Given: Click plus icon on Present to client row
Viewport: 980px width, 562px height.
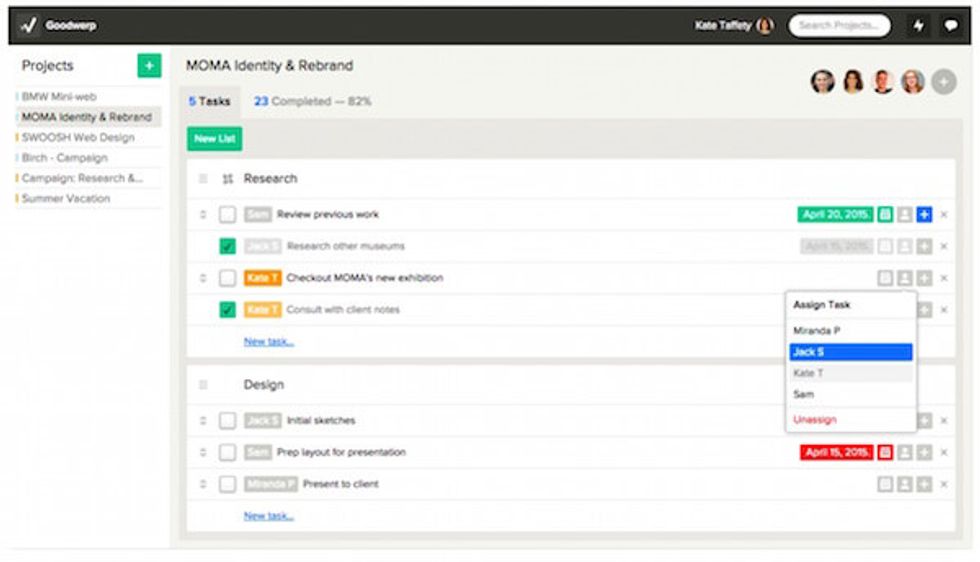Looking at the screenshot, I should [924, 484].
